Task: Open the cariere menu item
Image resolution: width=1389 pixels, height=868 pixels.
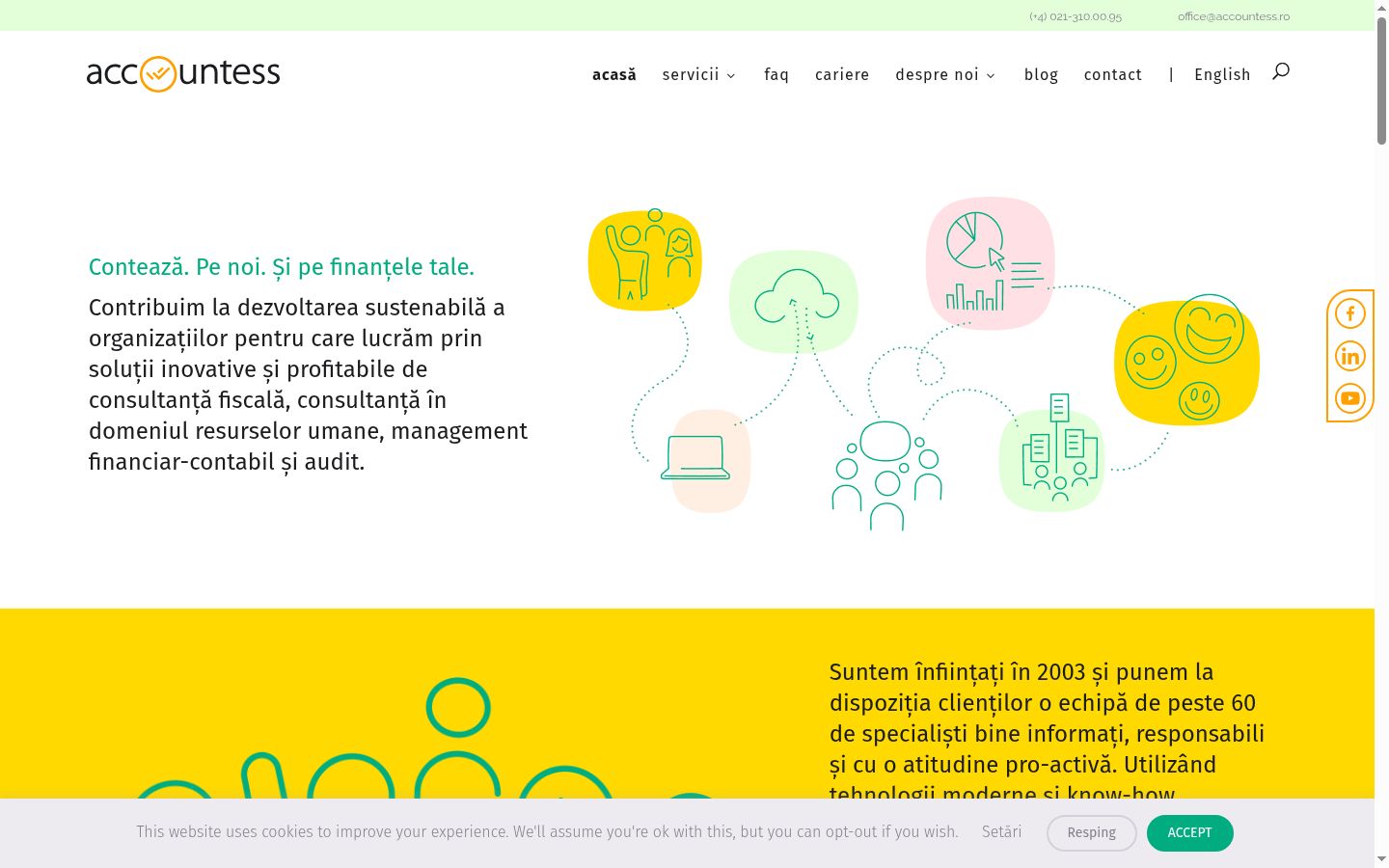Action: tap(842, 74)
